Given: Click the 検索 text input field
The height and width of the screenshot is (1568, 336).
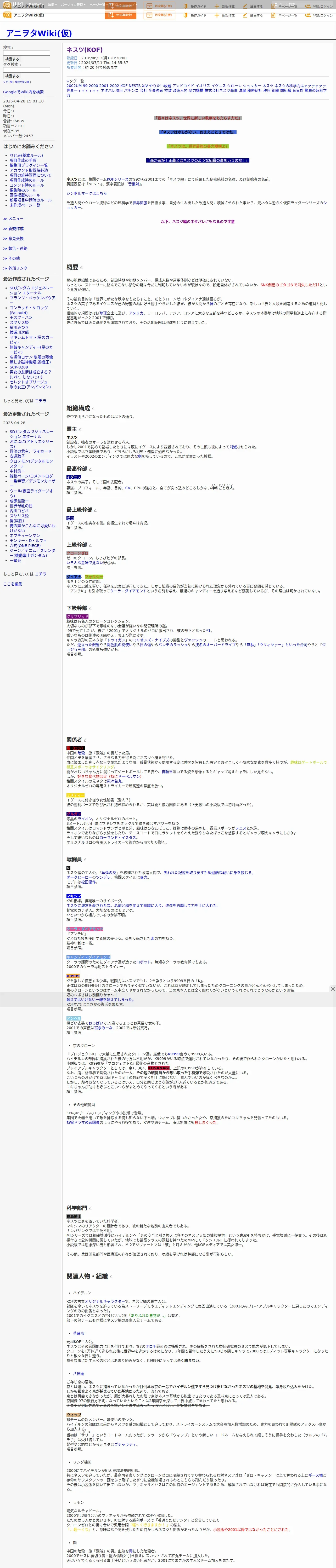Looking at the screenshot, I should tap(26, 53).
